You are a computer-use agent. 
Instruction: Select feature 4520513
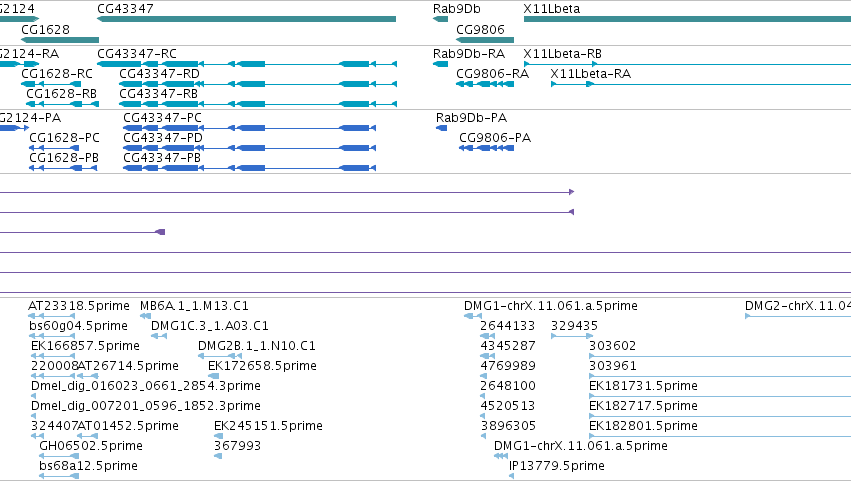483,416
